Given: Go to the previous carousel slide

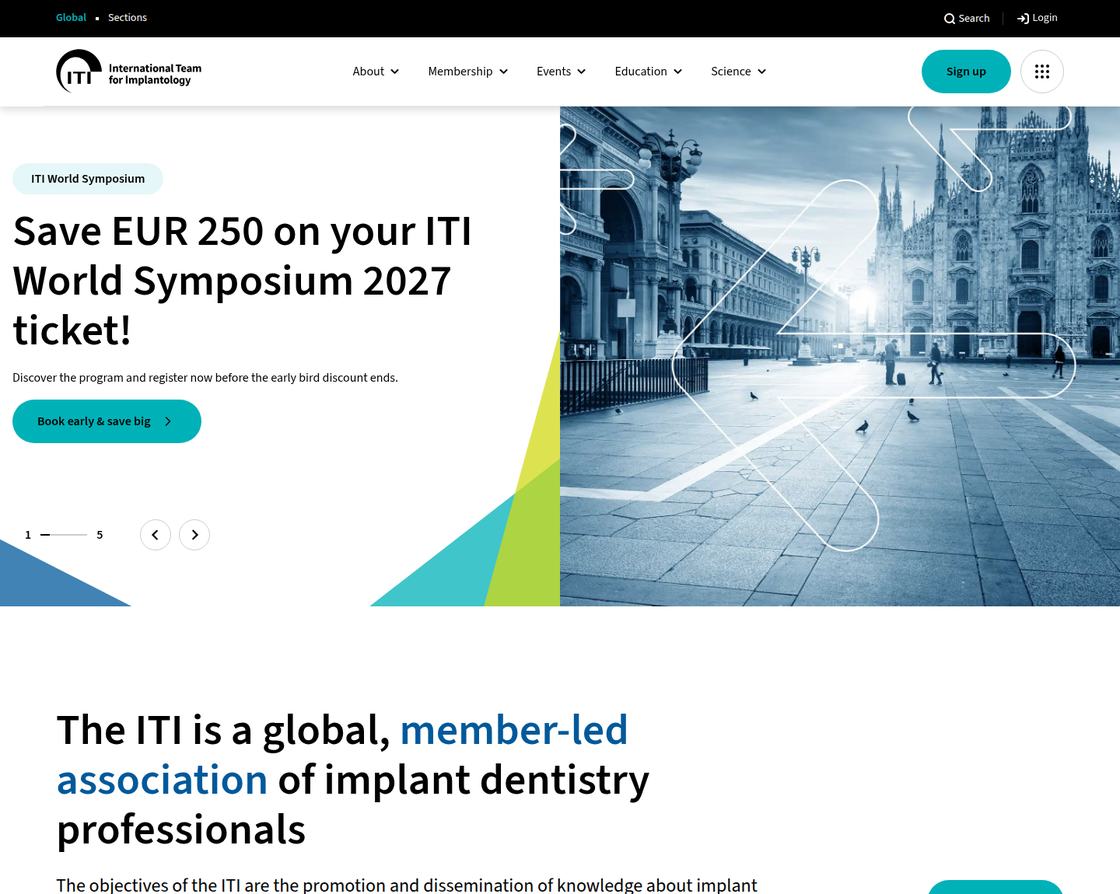Looking at the screenshot, I should [155, 535].
